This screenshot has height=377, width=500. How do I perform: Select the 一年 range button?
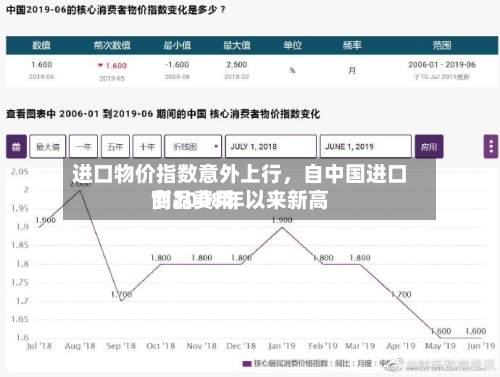(x=83, y=146)
